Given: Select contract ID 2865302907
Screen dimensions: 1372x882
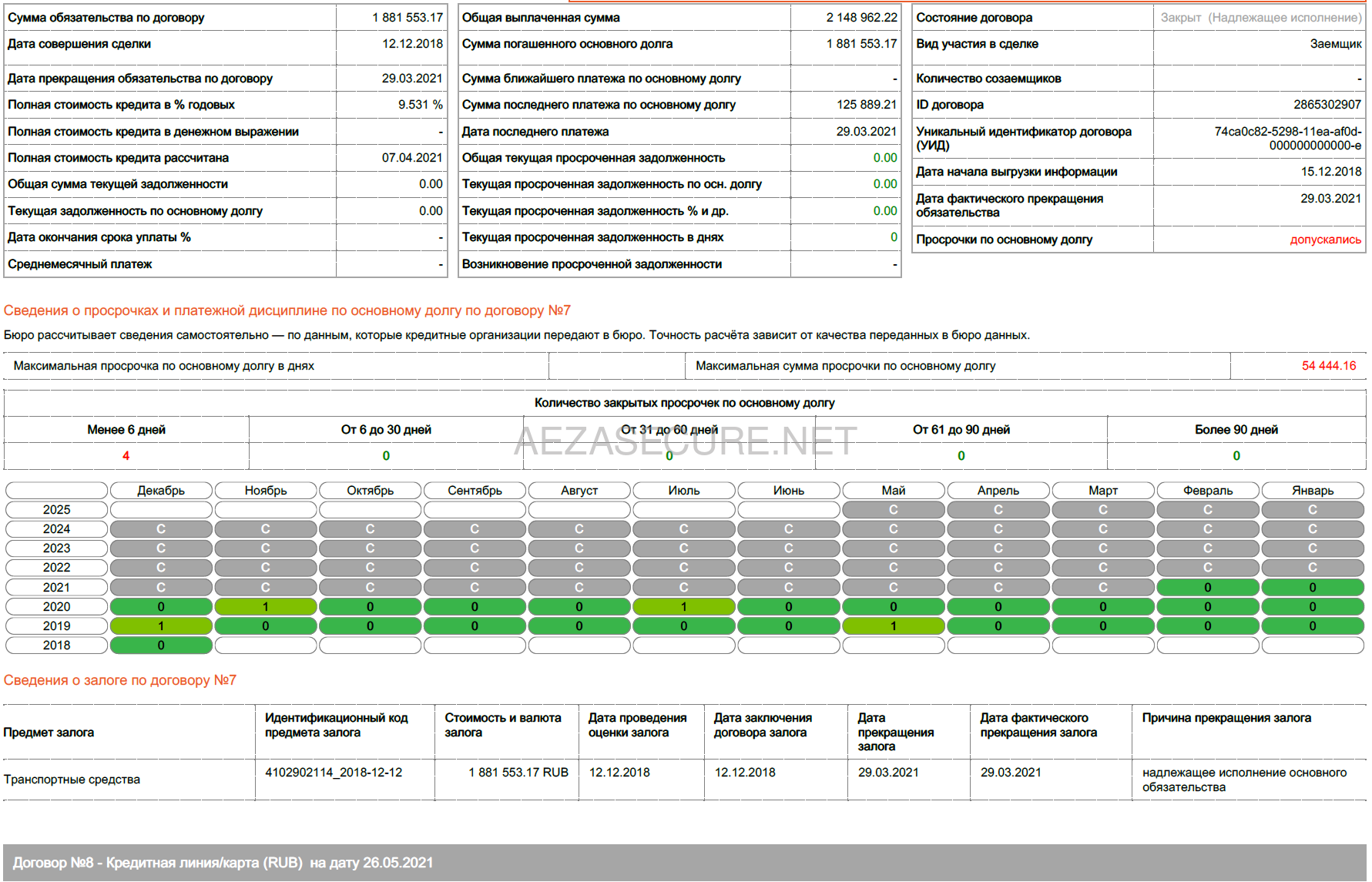Looking at the screenshot, I should pyautogui.click(x=1327, y=105).
